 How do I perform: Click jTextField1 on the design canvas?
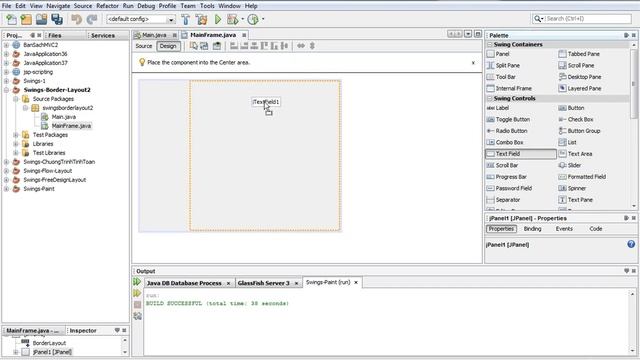(266, 102)
